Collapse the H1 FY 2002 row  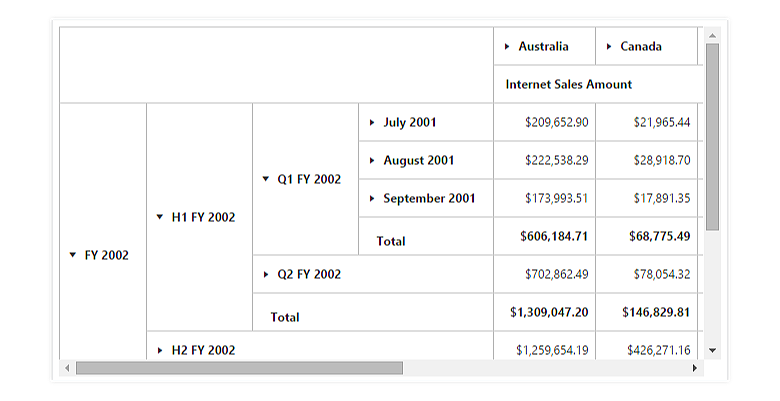coord(159,217)
